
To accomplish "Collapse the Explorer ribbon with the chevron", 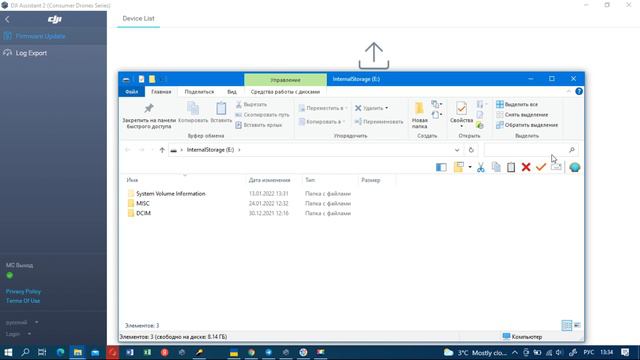I will pyautogui.click(x=569, y=91).
